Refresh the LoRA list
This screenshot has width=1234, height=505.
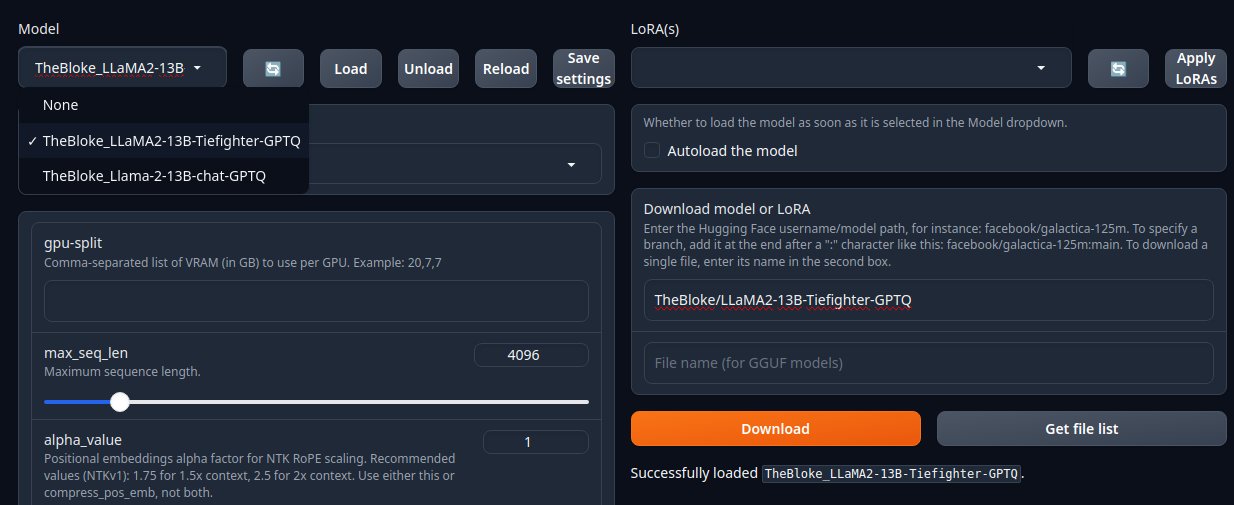pyautogui.click(x=1119, y=69)
